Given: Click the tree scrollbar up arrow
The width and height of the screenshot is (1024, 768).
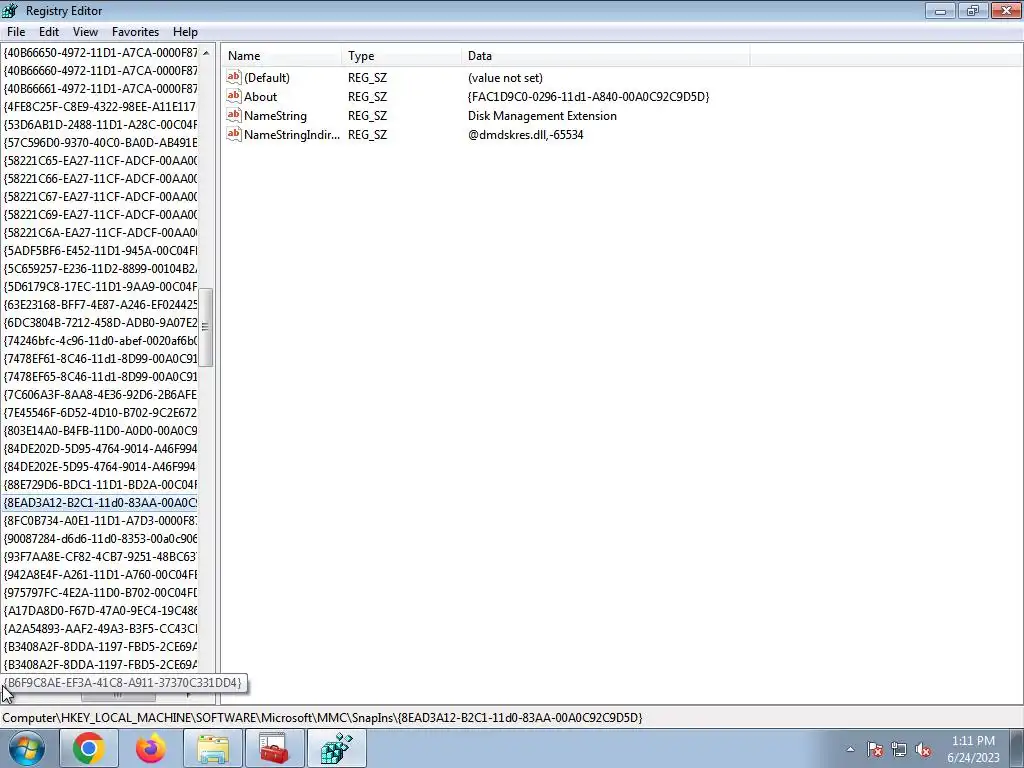Looking at the screenshot, I should tap(206, 53).
